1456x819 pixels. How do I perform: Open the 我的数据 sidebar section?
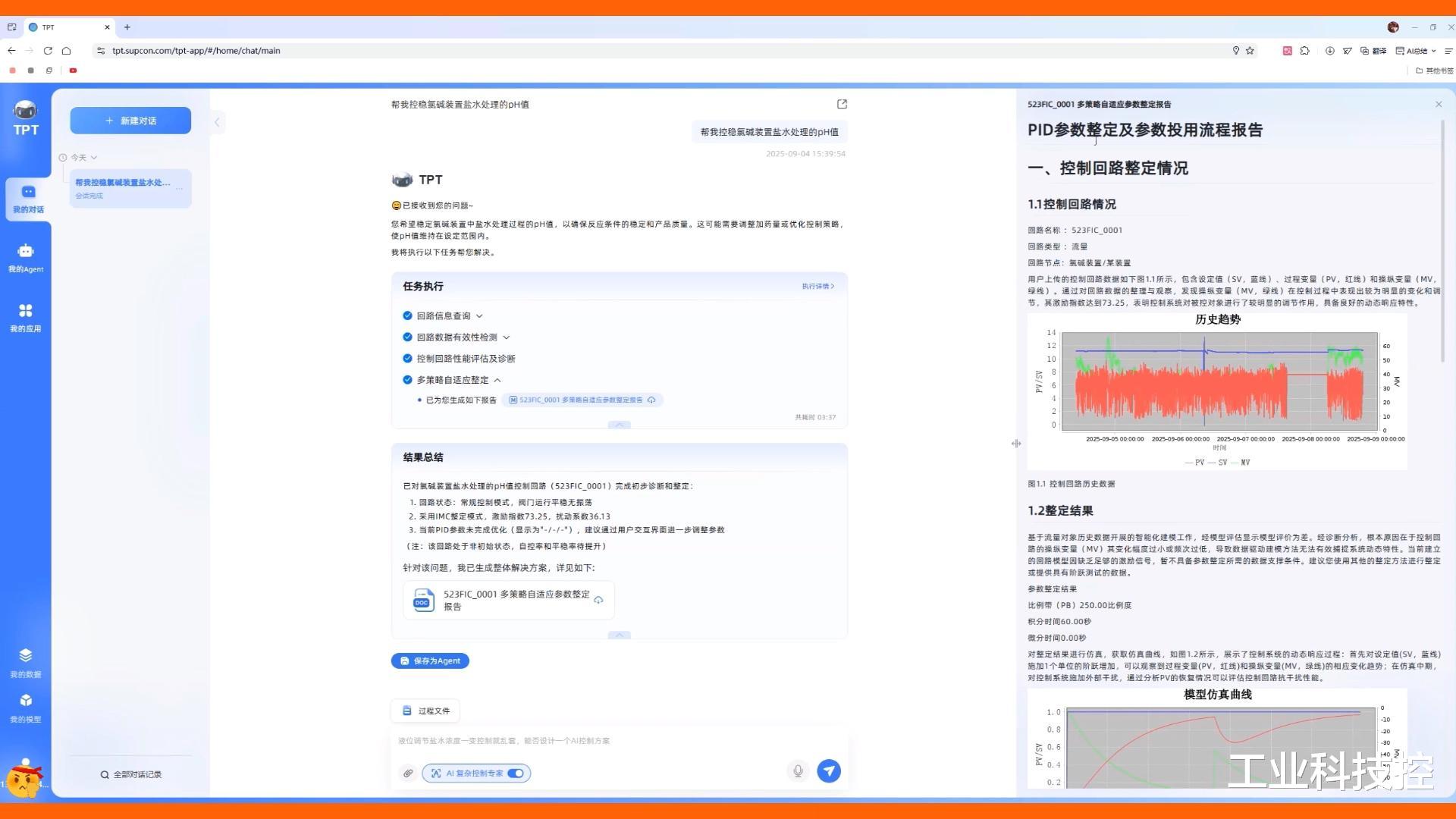pos(26,662)
